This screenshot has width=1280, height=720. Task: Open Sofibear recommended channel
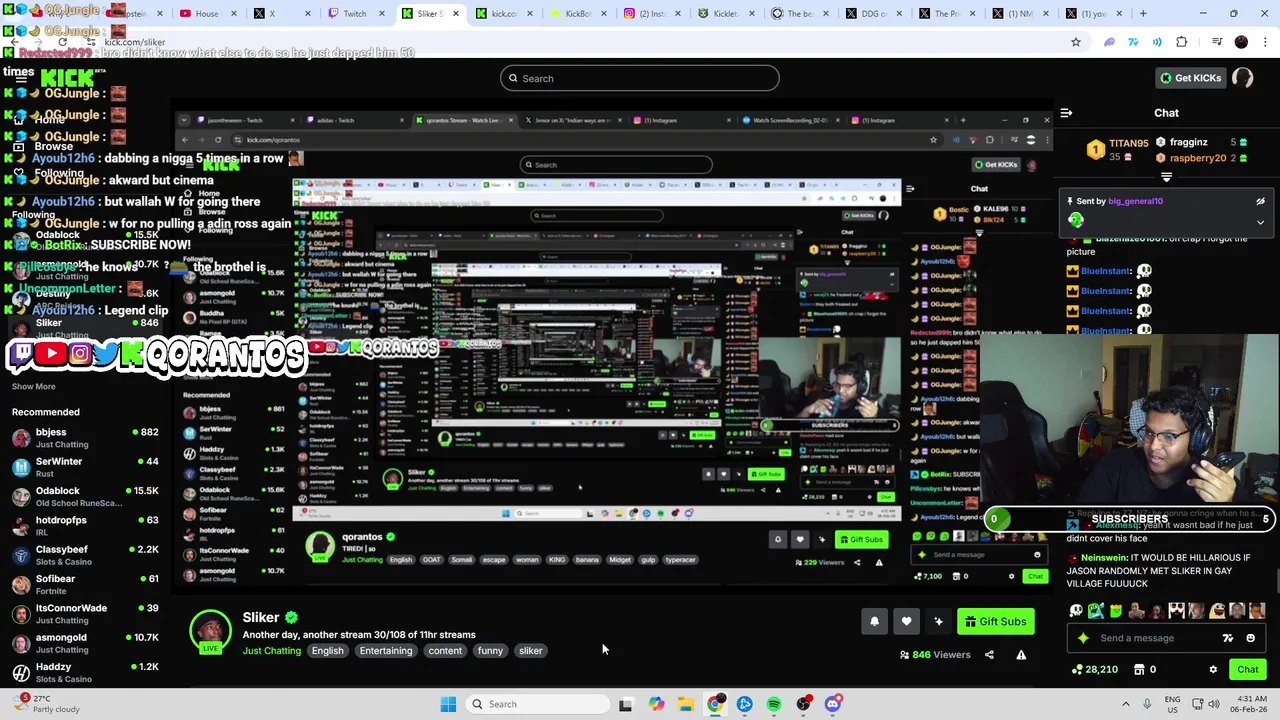pyautogui.click(x=85, y=584)
